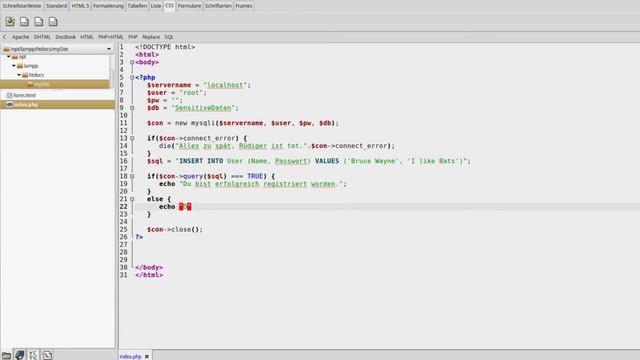Click the $con->close(); statement
Image resolution: width=640 pixels, height=360 pixels.
(175, 229)
